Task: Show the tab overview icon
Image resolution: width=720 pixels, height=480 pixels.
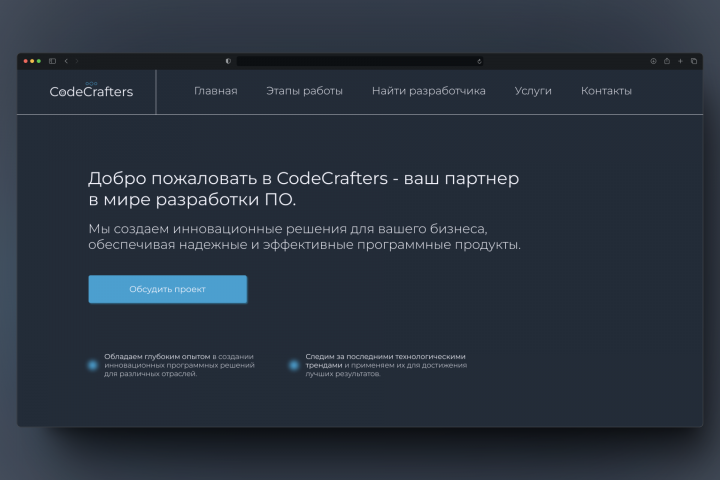Action: 694,61
